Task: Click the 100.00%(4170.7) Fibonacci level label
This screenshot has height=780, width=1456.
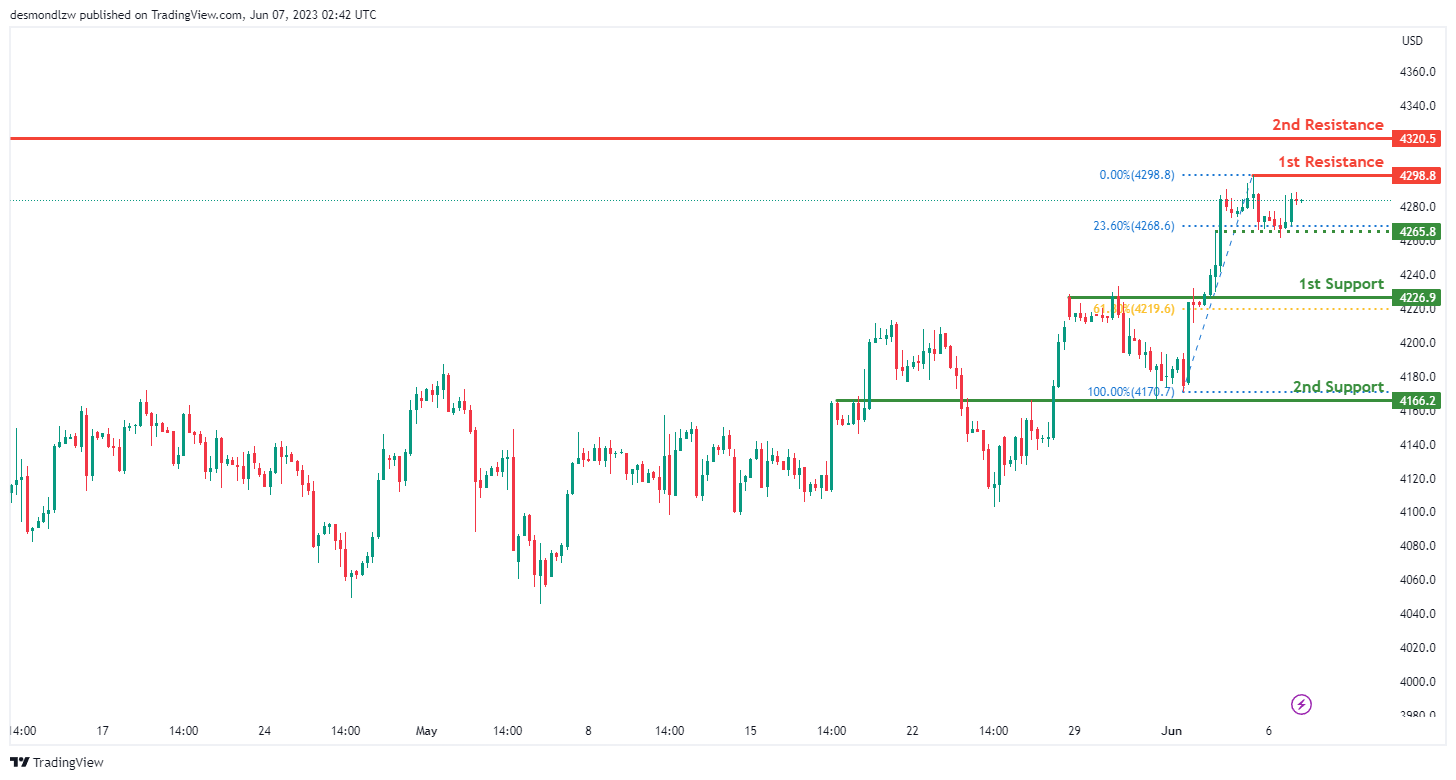Action: 1130,392
